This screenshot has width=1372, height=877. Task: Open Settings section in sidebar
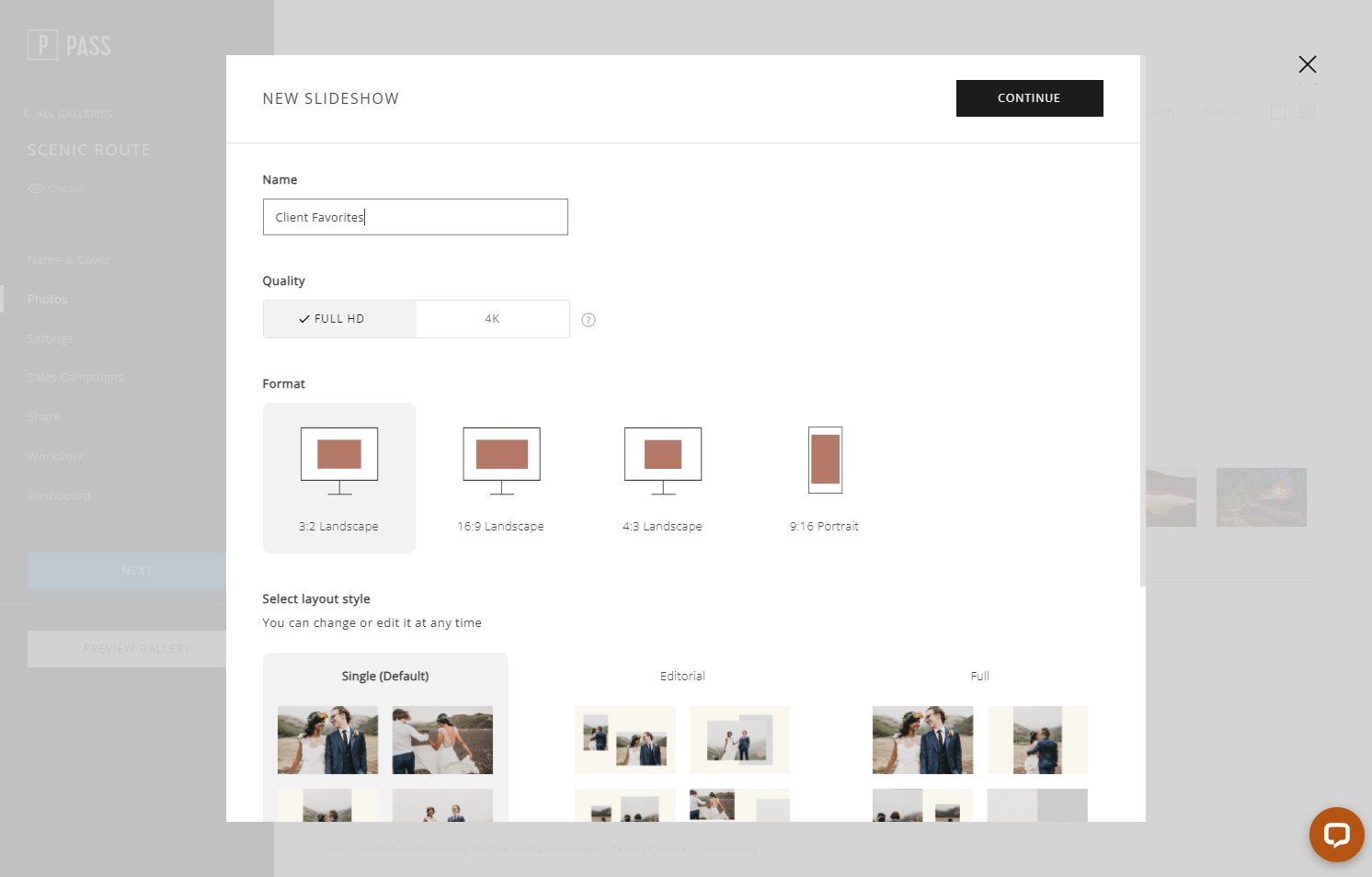click(51, 339)
